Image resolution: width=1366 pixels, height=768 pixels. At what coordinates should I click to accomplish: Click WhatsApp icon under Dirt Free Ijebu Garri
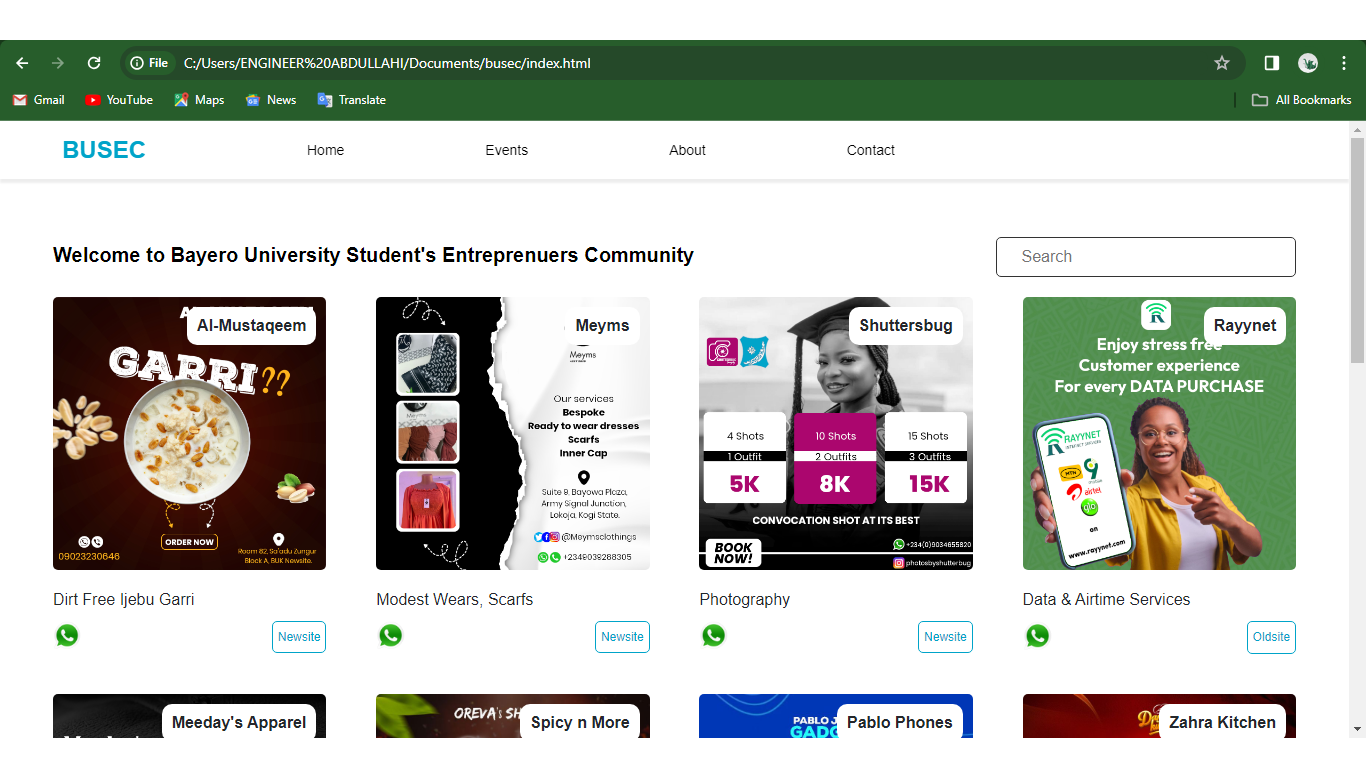tap(67, 635)
